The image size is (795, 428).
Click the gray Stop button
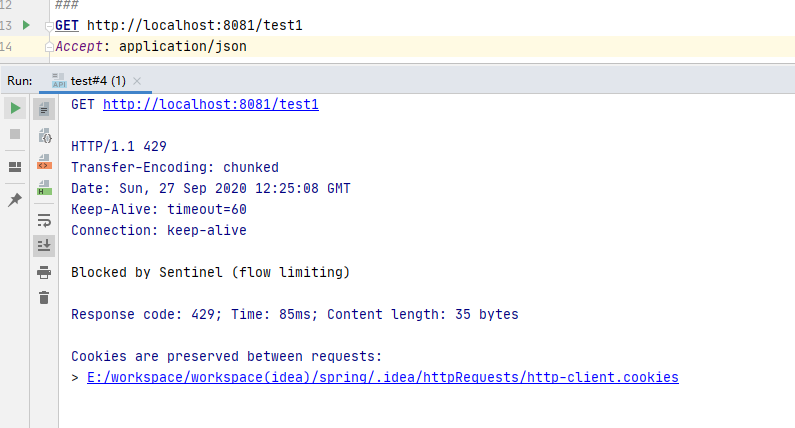(15, 134)
